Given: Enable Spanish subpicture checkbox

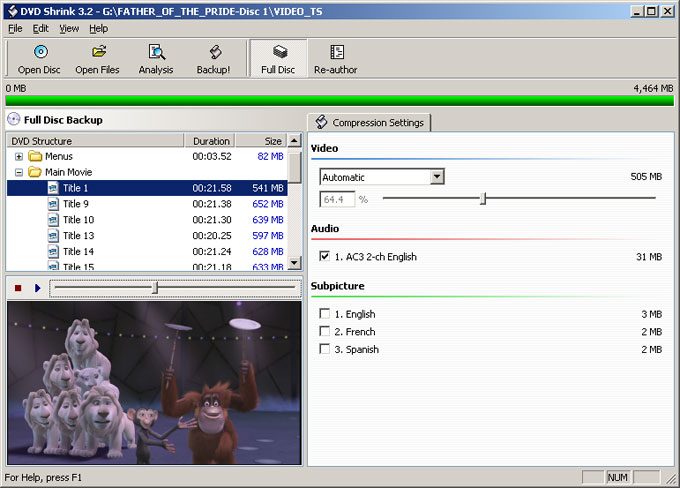Looking at the screenshot, I should pos(324,349).
